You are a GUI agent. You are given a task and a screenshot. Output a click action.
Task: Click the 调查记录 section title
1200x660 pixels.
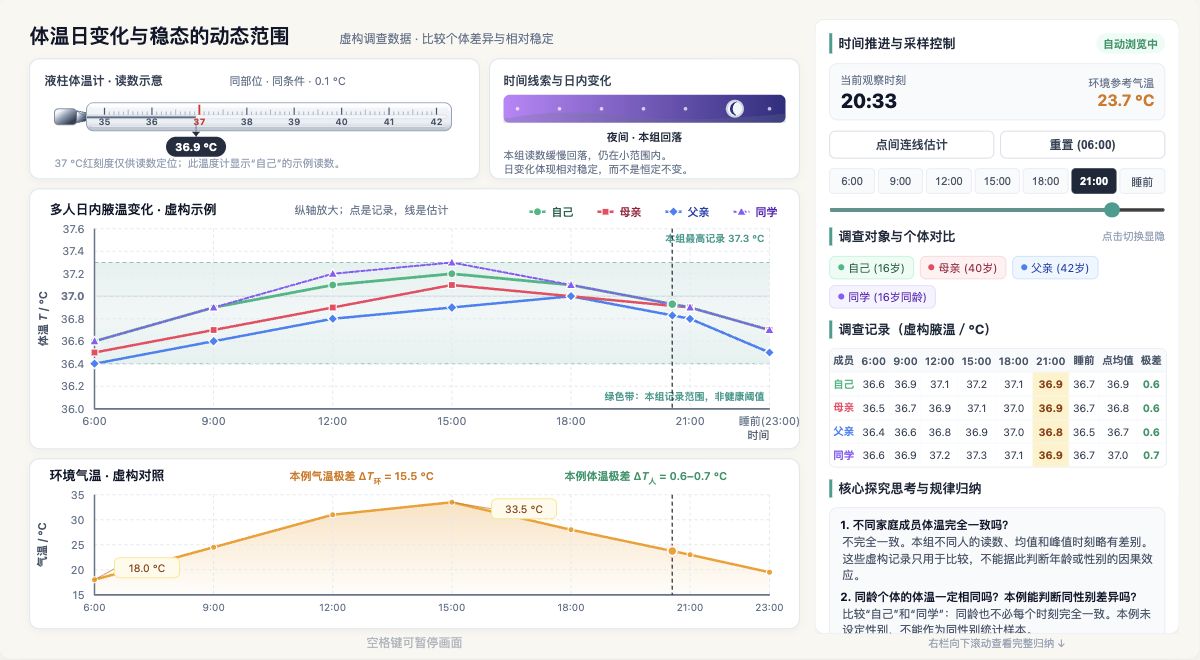pyautogui.click(x=914, y=329)
